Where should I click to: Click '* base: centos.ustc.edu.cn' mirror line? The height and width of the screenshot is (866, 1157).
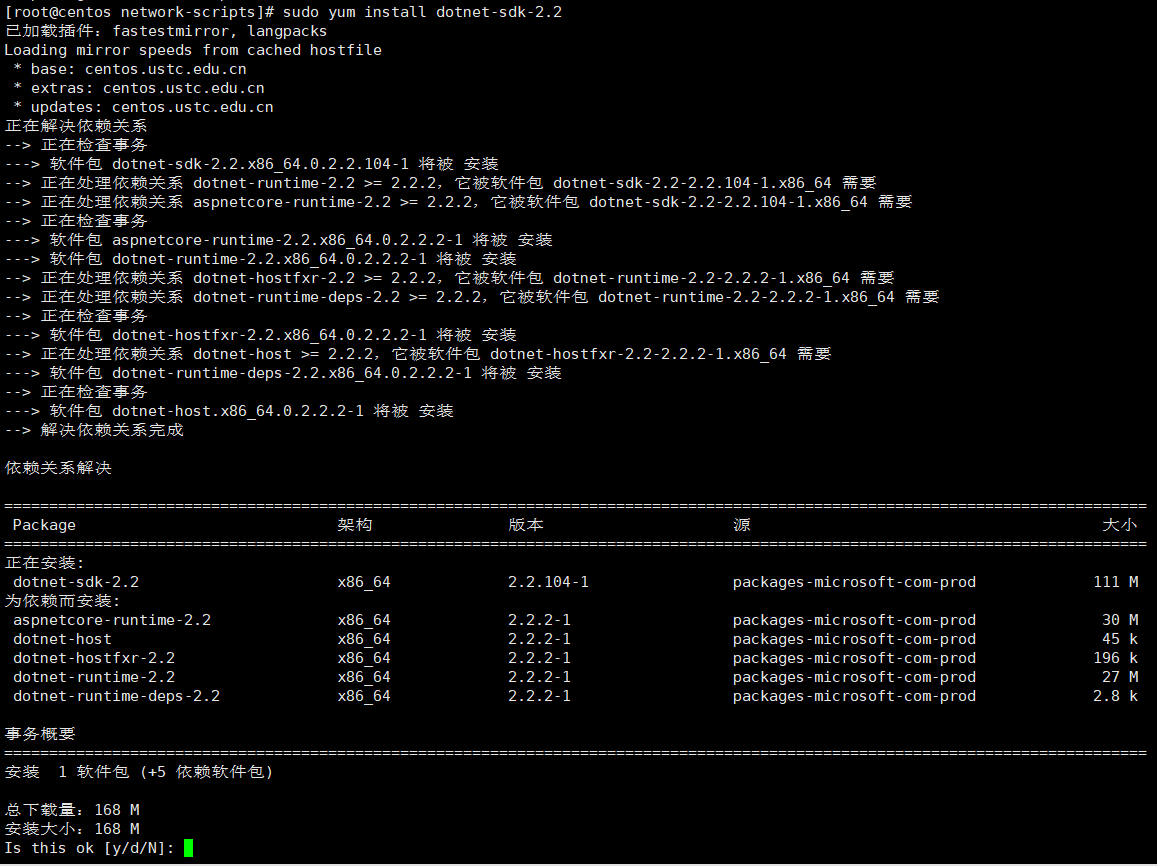pyautogui.click(x=130, y=69)
